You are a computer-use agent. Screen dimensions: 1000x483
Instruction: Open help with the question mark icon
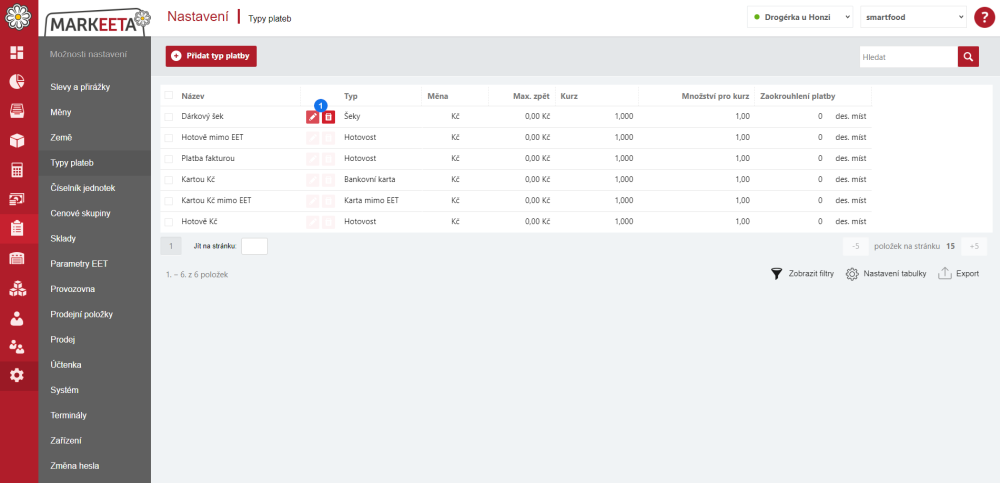(x=984, y=17)
